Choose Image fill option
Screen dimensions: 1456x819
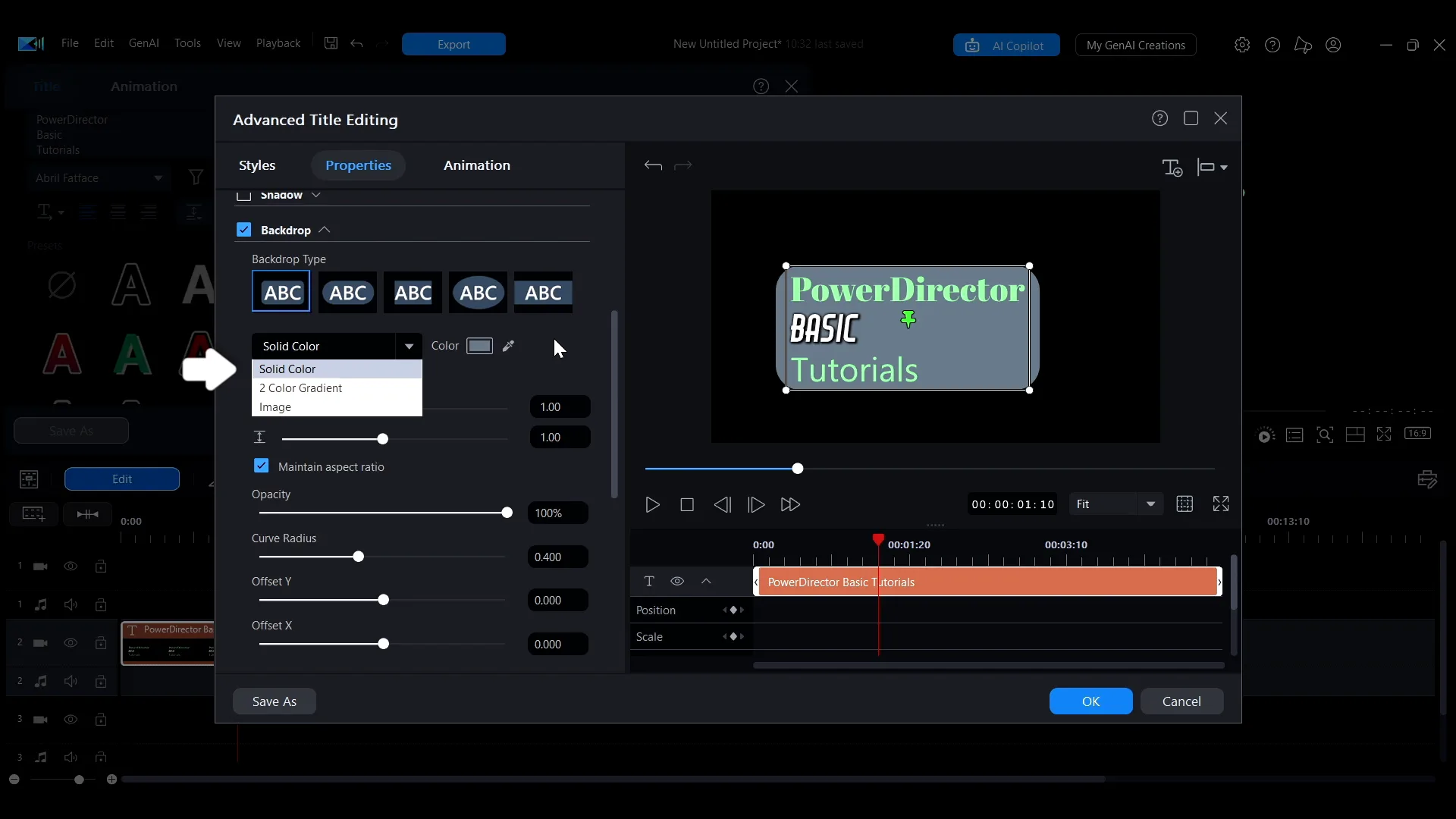click(337, 407)
